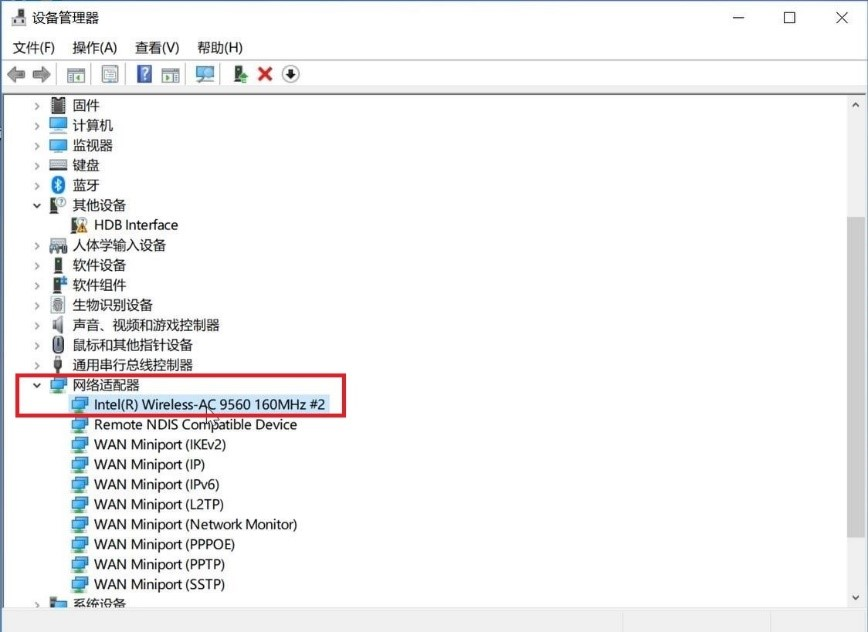Click the vertical scrollbar down arrow

pos(857,597)
